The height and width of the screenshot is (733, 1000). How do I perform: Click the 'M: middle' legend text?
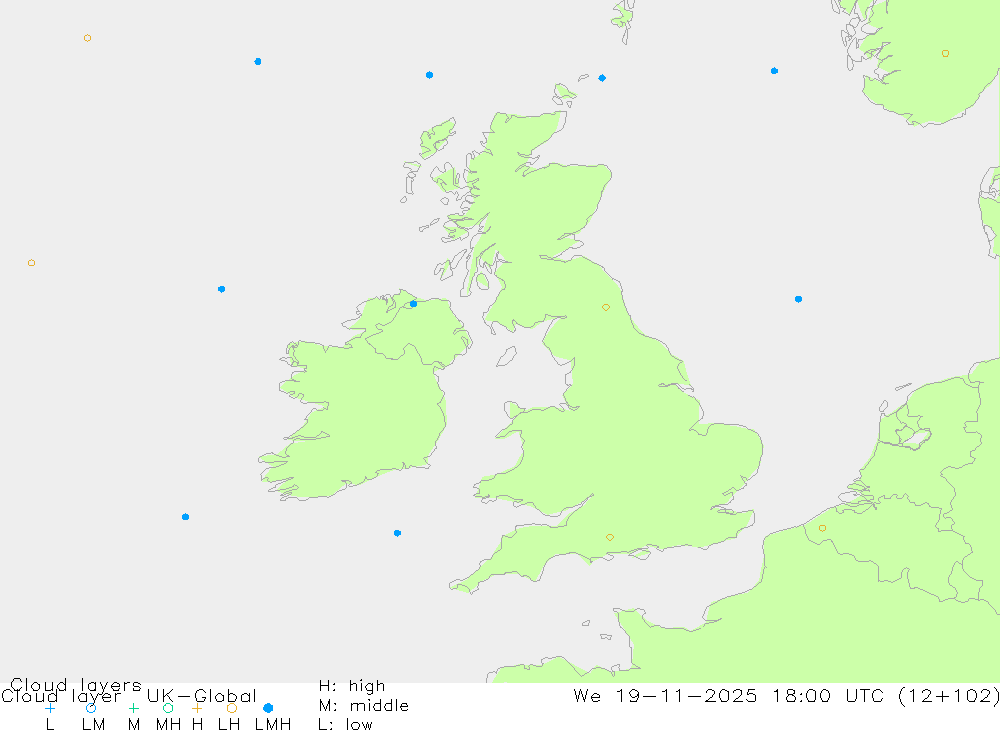pos(364,706)
